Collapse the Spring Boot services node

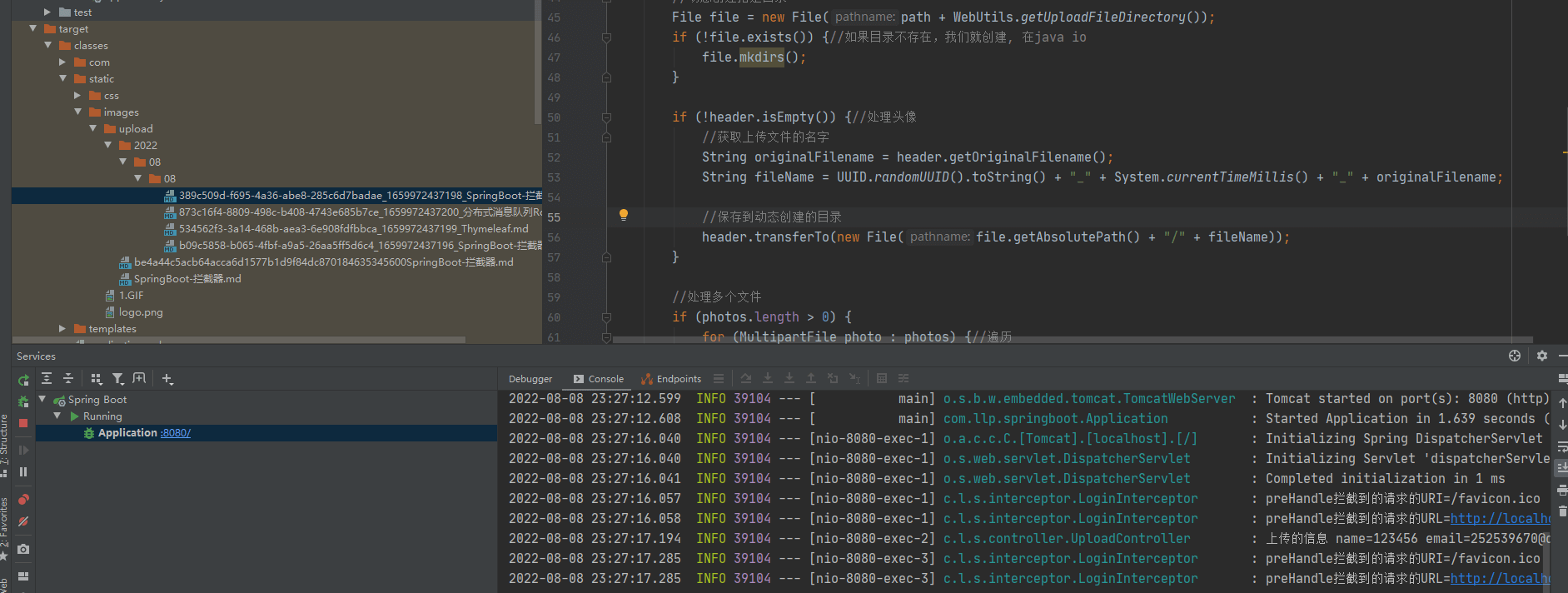click(x=42, y=399)
